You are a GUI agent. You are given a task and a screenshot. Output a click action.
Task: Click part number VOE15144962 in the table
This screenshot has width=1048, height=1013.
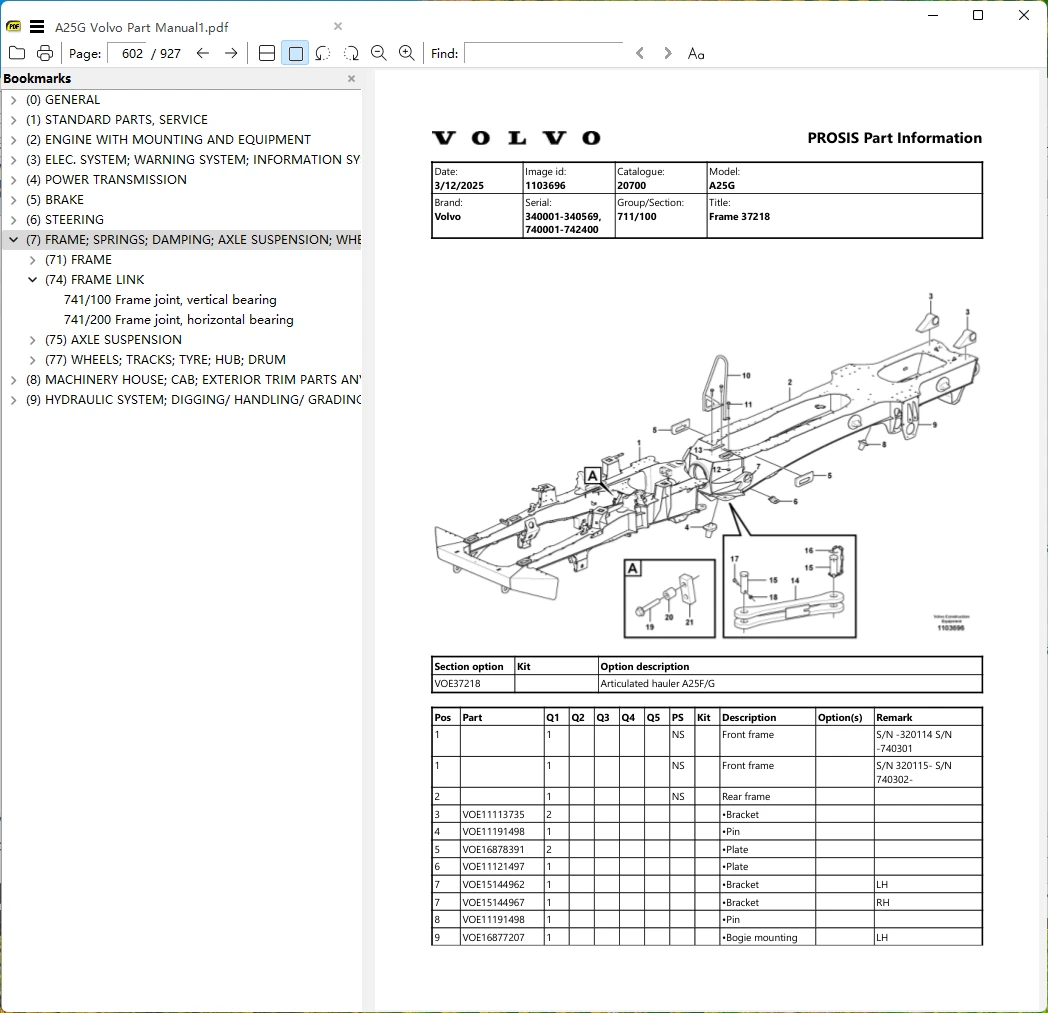tap(493, 885)
